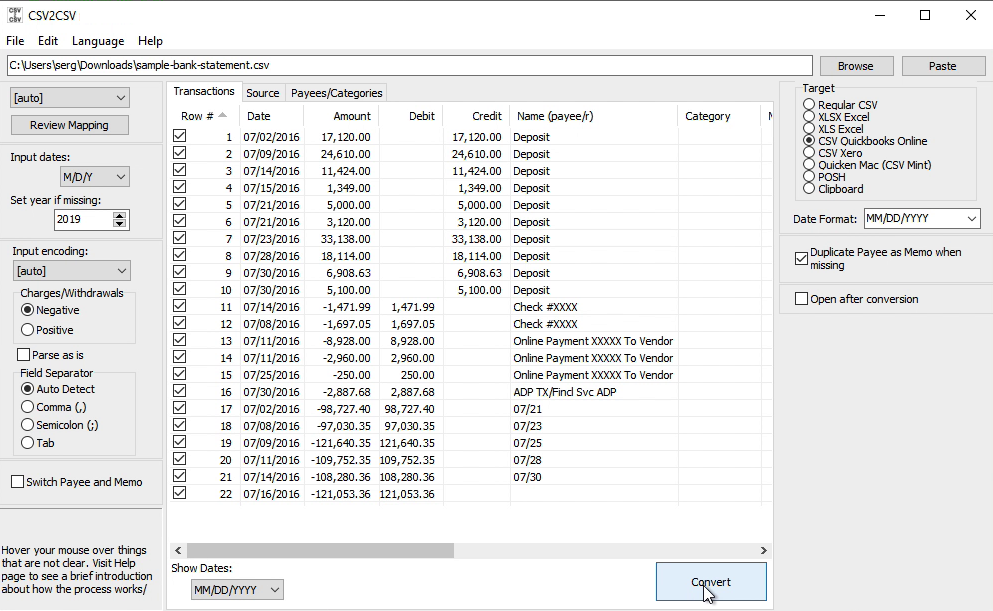993x611 pixels.
Task: Open the File menu
Action: click(x=15, y=41)
